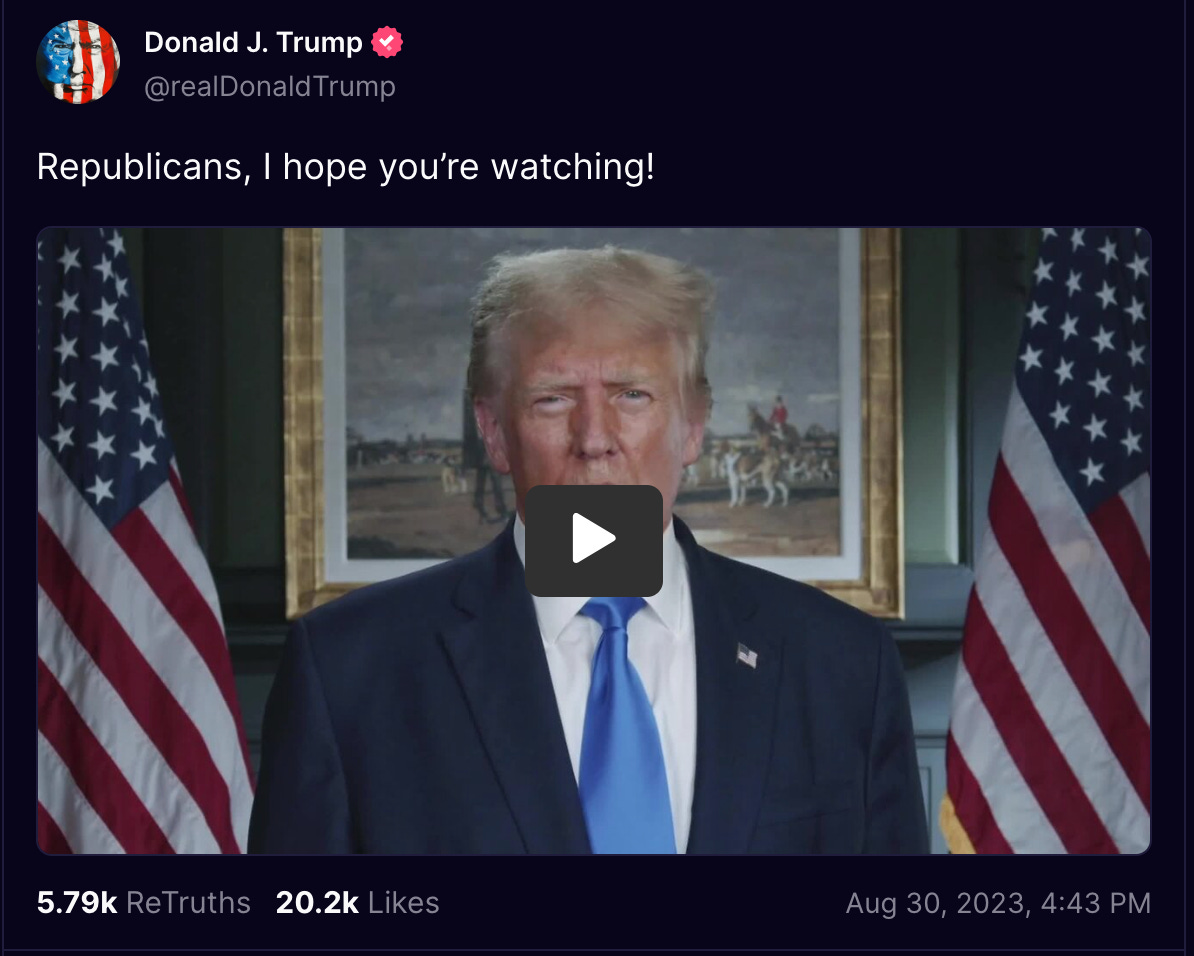Click the blue tie in the video
The width and height of the screenshot is (1194, 956).
coord(623,724)
